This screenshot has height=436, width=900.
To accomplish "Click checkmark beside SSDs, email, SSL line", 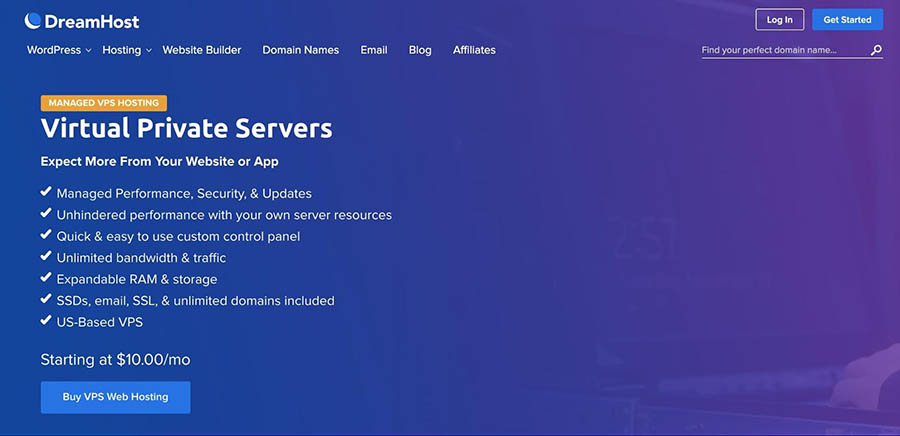I will coord(46,299).
